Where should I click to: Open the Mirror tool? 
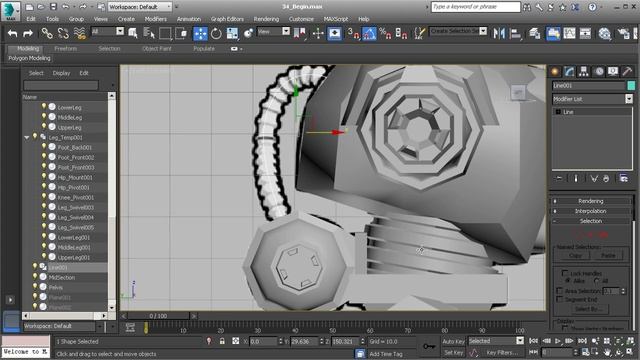[499, 33]
